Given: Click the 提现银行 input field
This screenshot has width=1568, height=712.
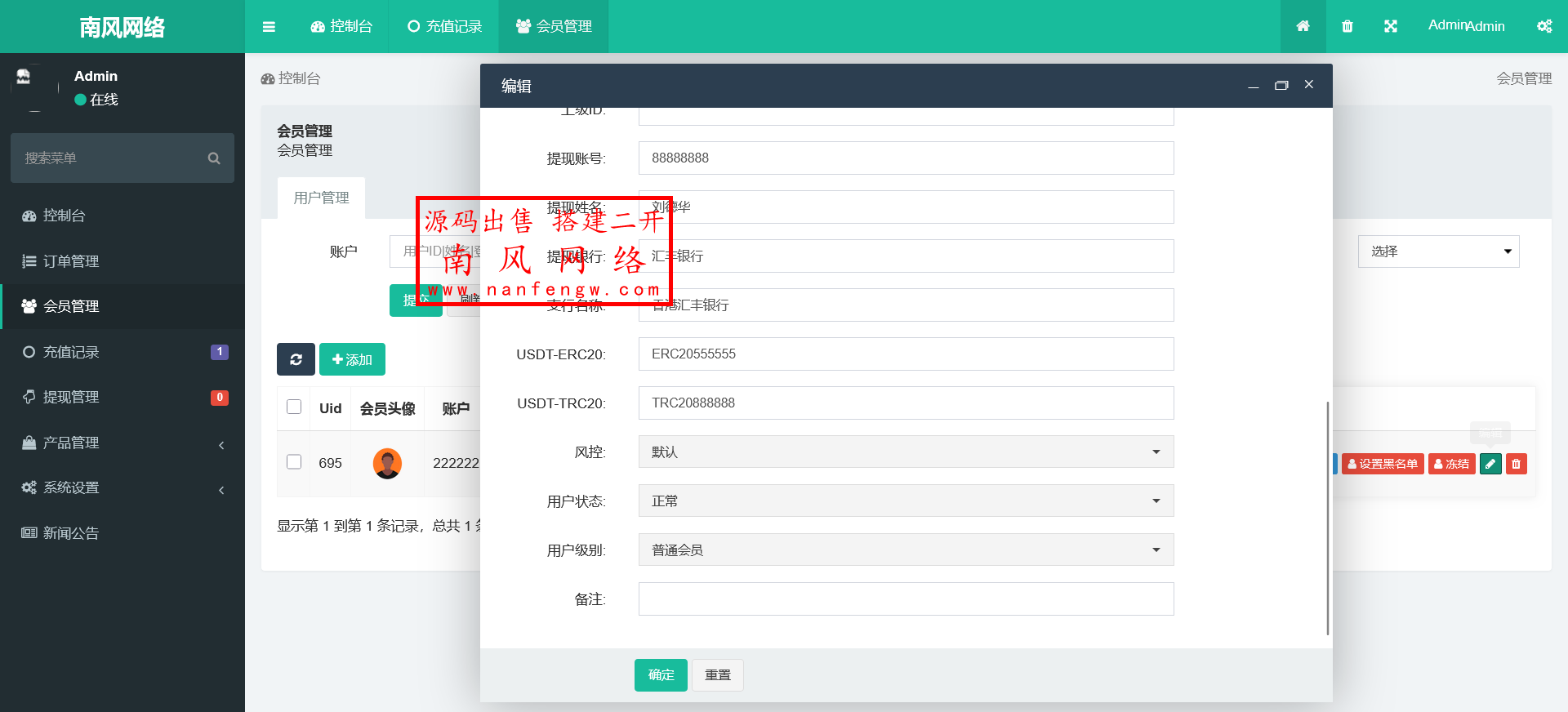Looking at the screenshot, I should click(906, 256).
